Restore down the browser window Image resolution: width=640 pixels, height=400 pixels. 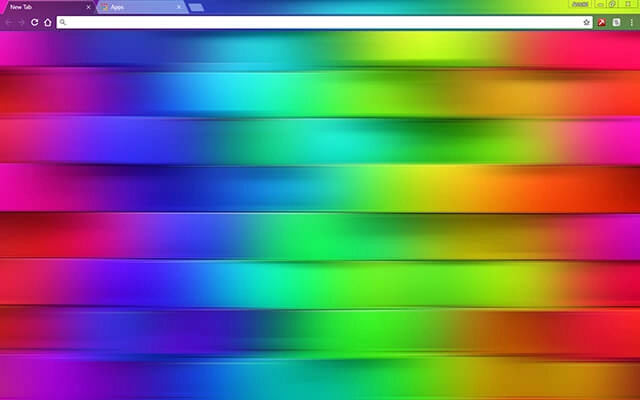(x=612, y=4)
